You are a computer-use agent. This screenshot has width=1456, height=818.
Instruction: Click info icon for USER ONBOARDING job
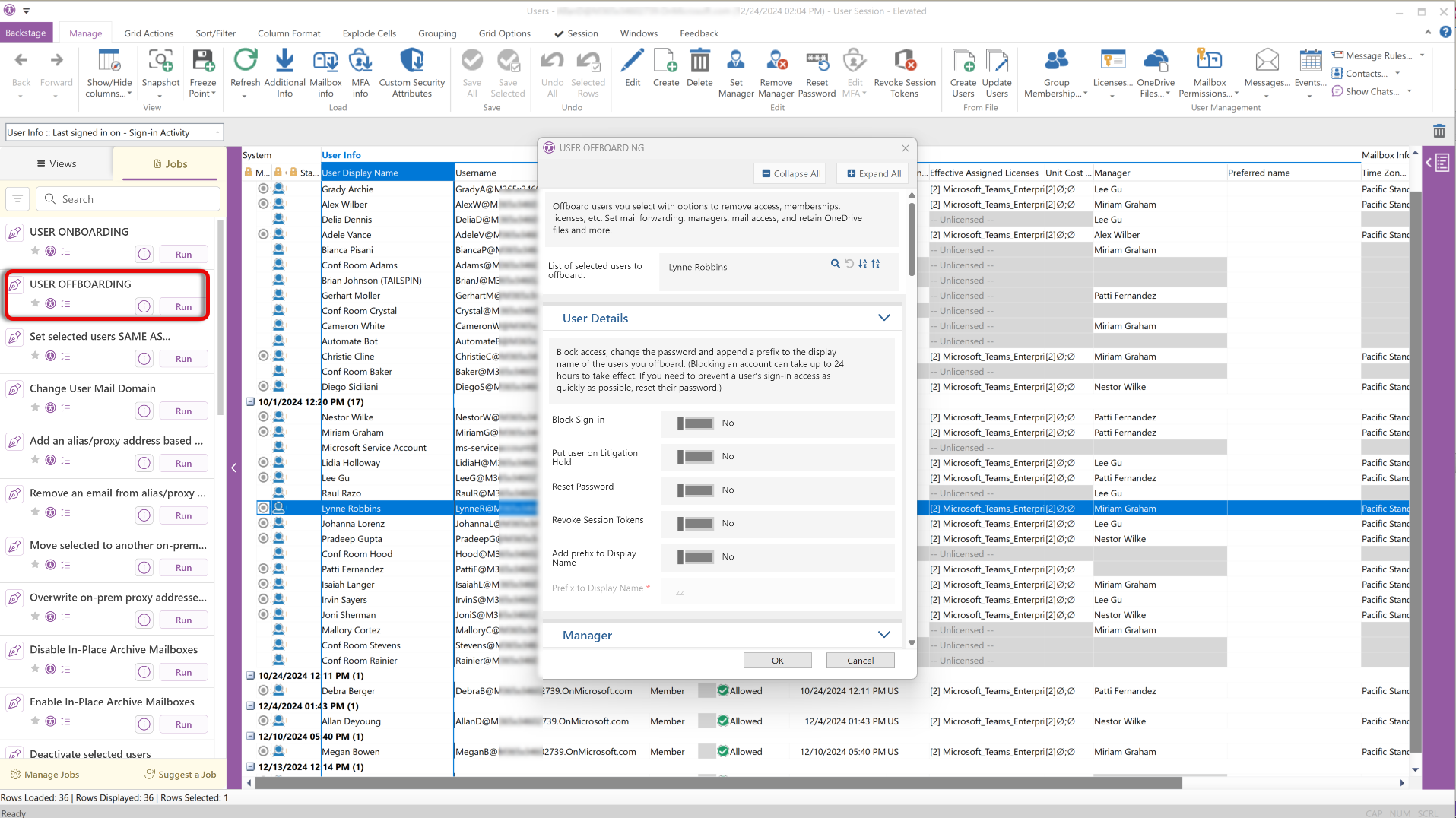(x=144, y=255)
